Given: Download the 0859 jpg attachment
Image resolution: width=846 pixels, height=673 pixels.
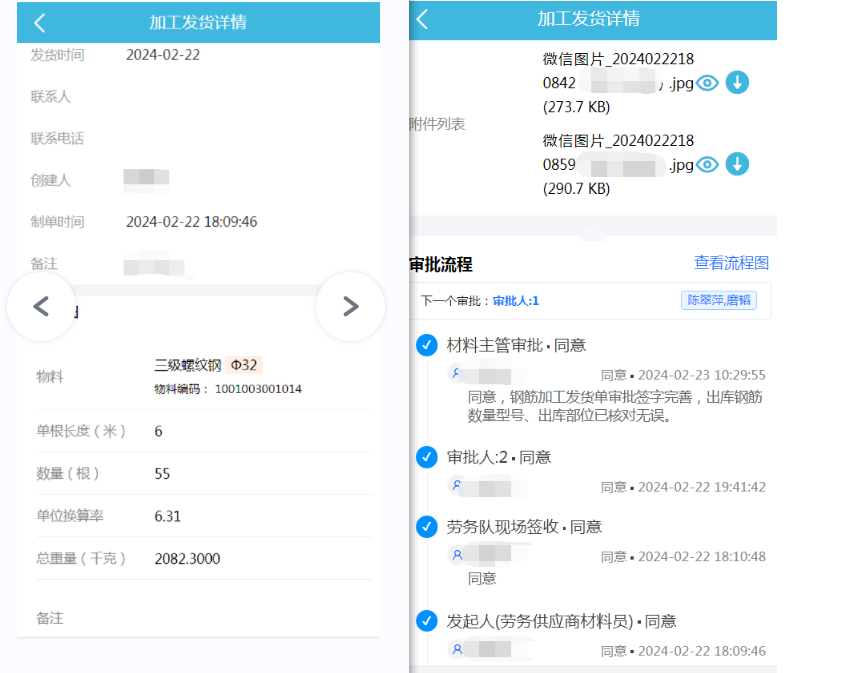Looking at the screenshot, I should 737,164.
